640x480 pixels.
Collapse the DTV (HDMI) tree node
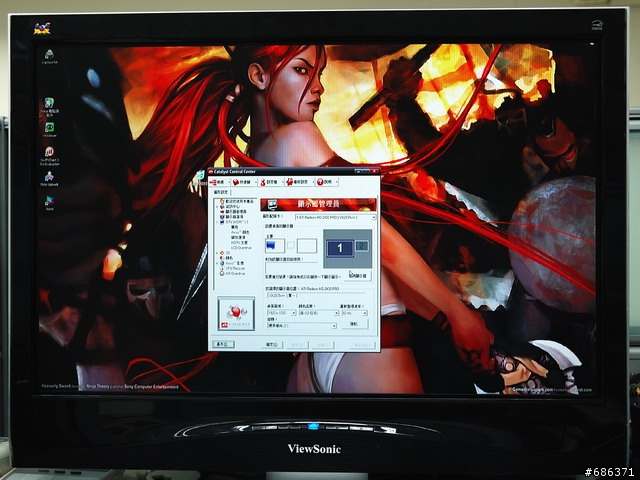[x=217, y=222]
